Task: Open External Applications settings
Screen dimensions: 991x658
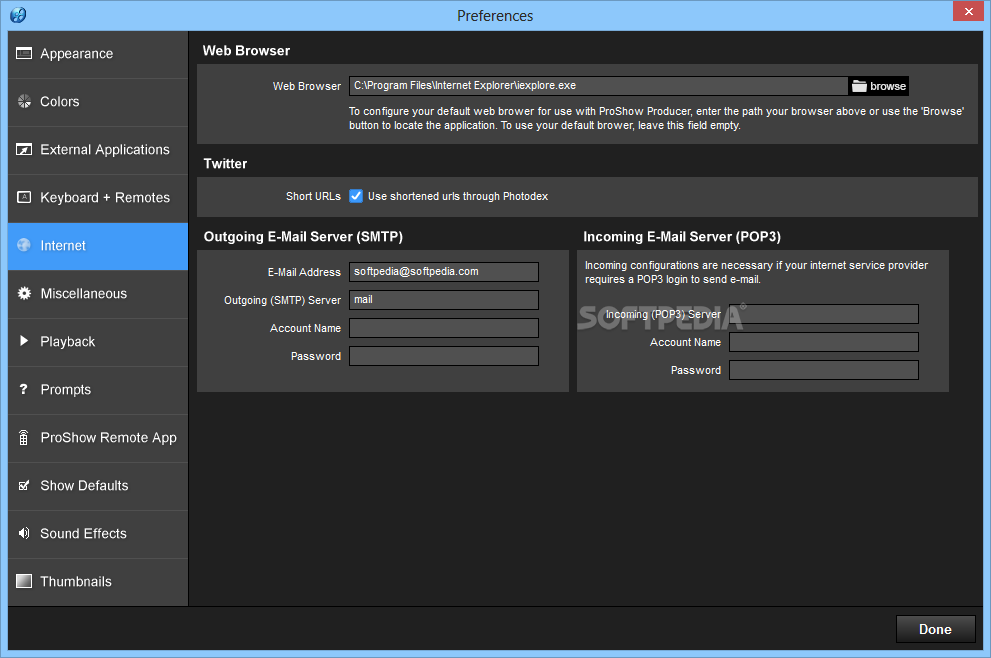Action: [98, 150]
